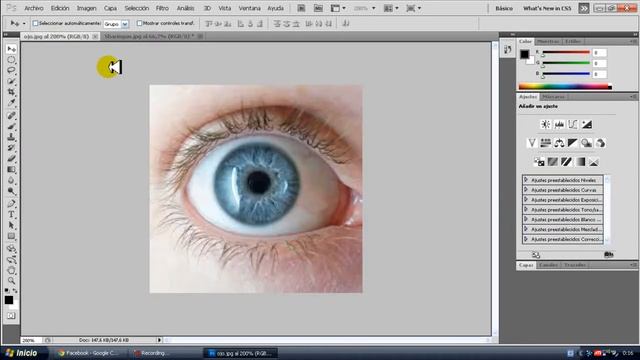Select the Lasso tool

click(x=11, y=70)
